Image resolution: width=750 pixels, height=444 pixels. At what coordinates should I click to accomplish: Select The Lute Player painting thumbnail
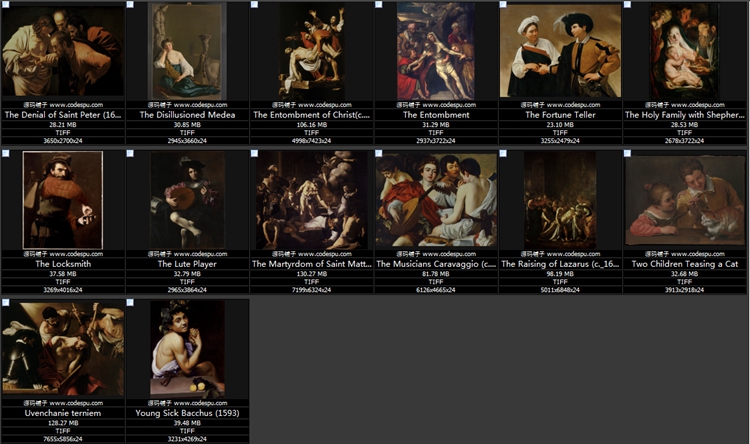(x=187, y=200)
